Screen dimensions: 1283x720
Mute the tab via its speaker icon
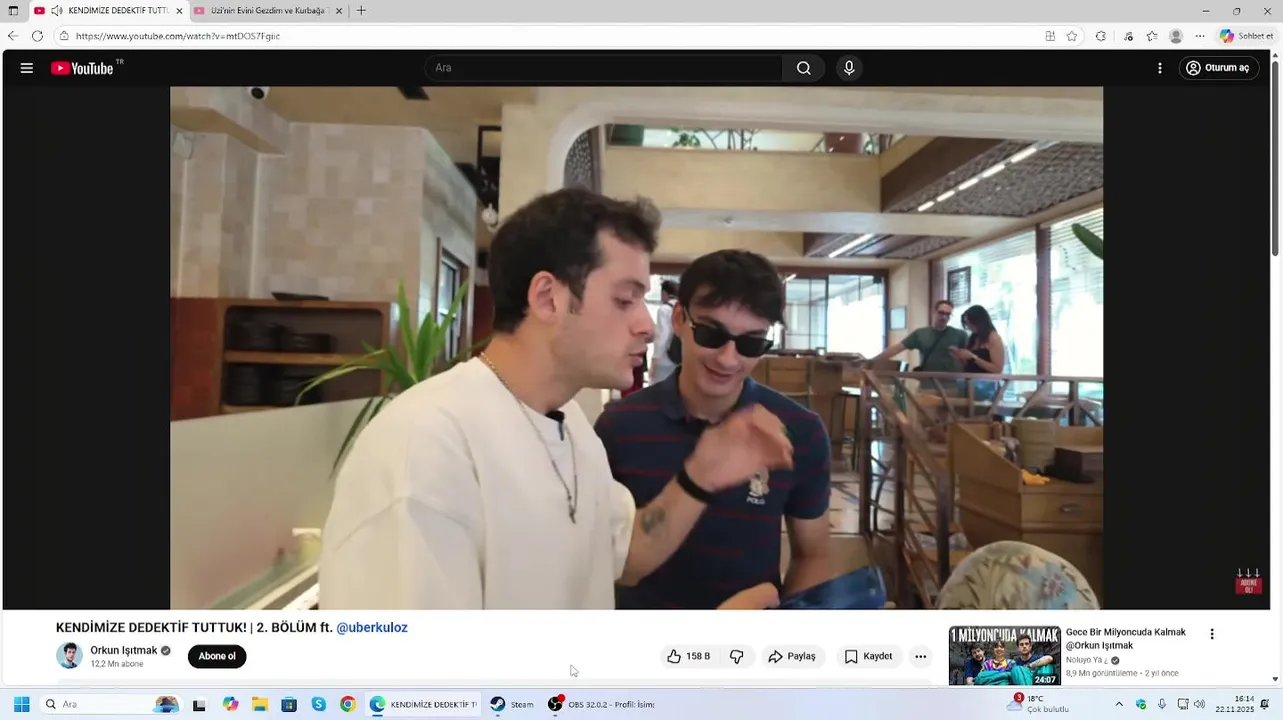(57, 11)
